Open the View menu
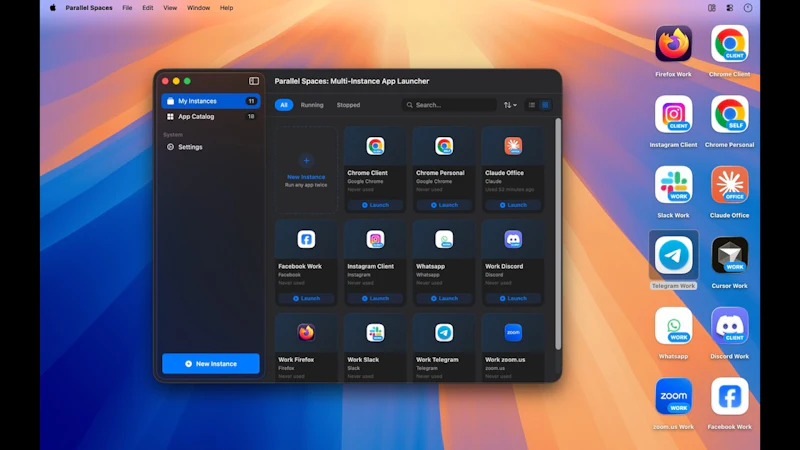 click(x=170, y=8)
